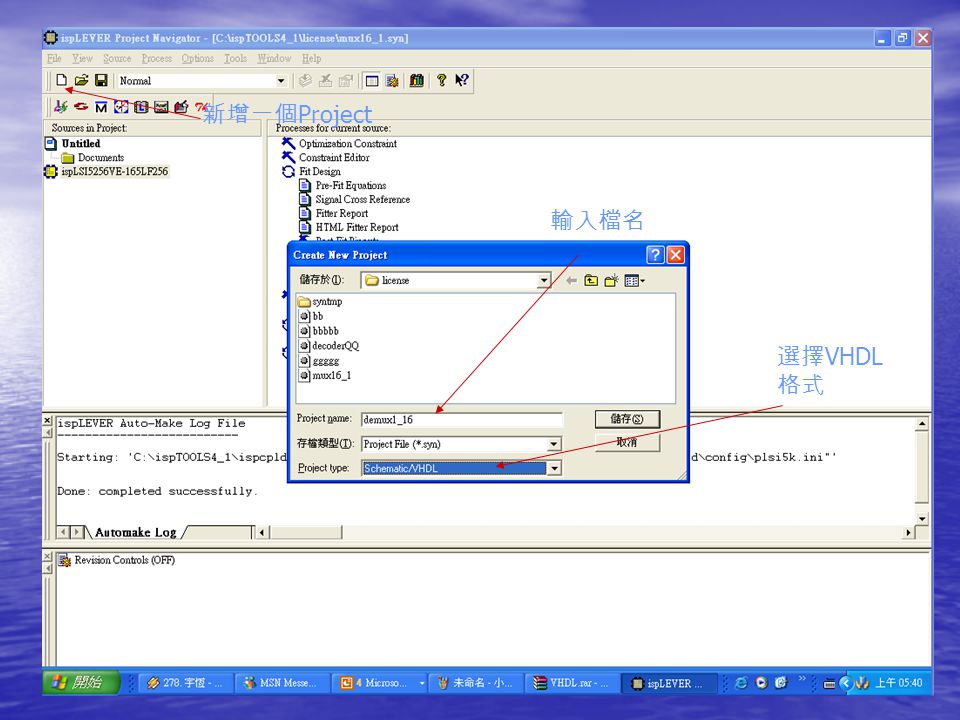Select the Optimization Constraint process
The height and width of the screenshot is (720, 960).
(x=347, y=143)
